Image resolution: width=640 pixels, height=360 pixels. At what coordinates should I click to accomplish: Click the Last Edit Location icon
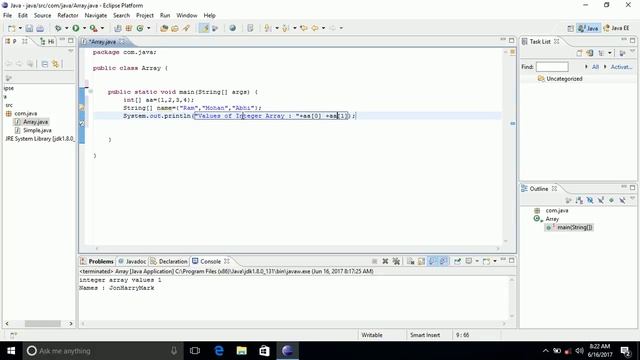point(303,28)
